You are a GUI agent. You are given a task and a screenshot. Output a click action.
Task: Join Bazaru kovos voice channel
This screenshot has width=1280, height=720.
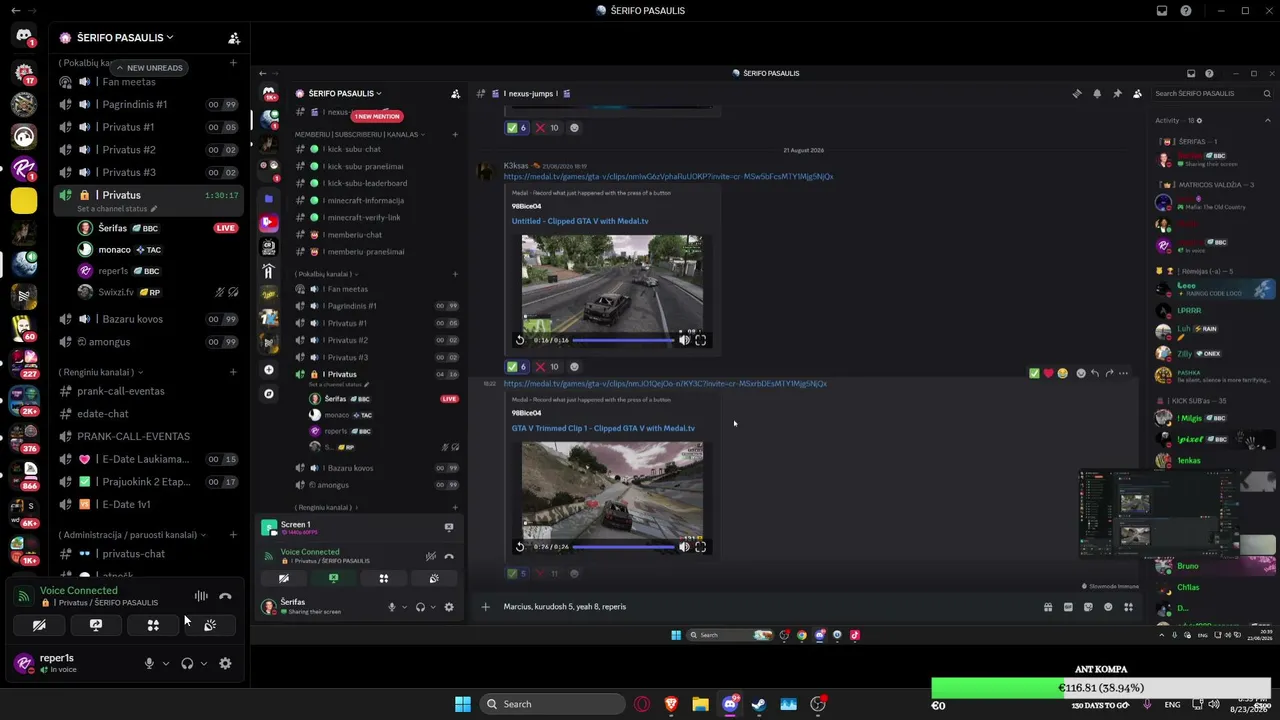point(148,319)
